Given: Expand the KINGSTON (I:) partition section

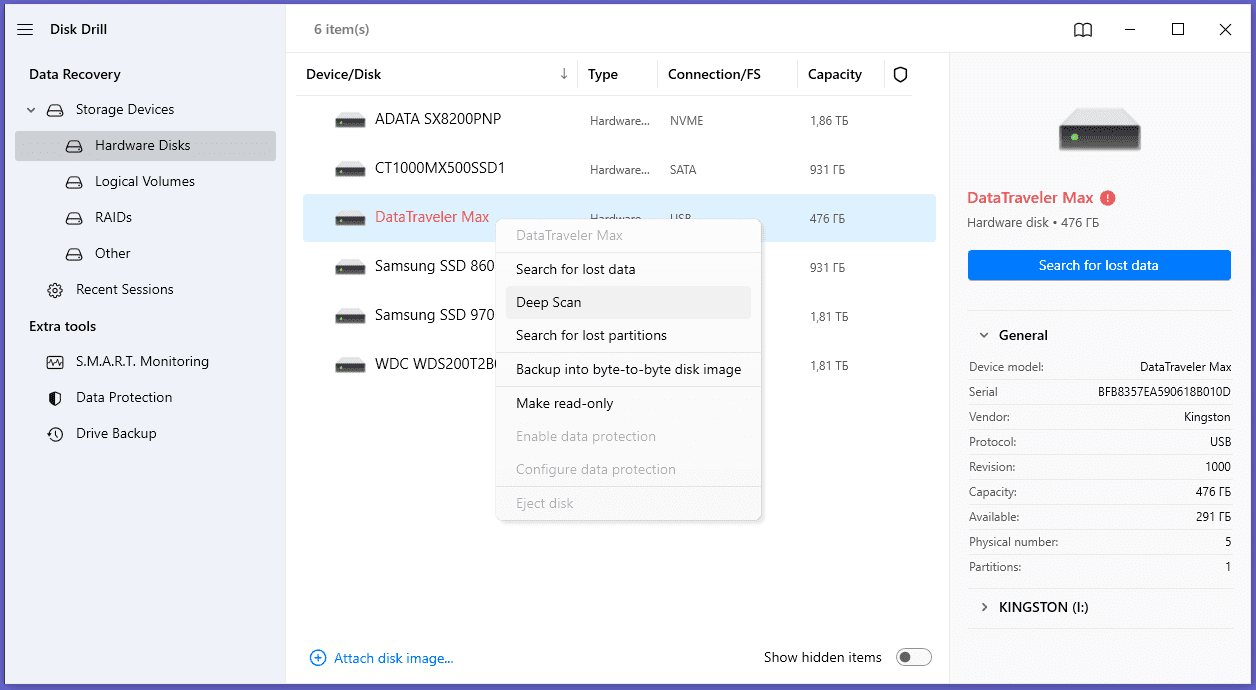Looking at the screenshot, I should pos(985,607).
